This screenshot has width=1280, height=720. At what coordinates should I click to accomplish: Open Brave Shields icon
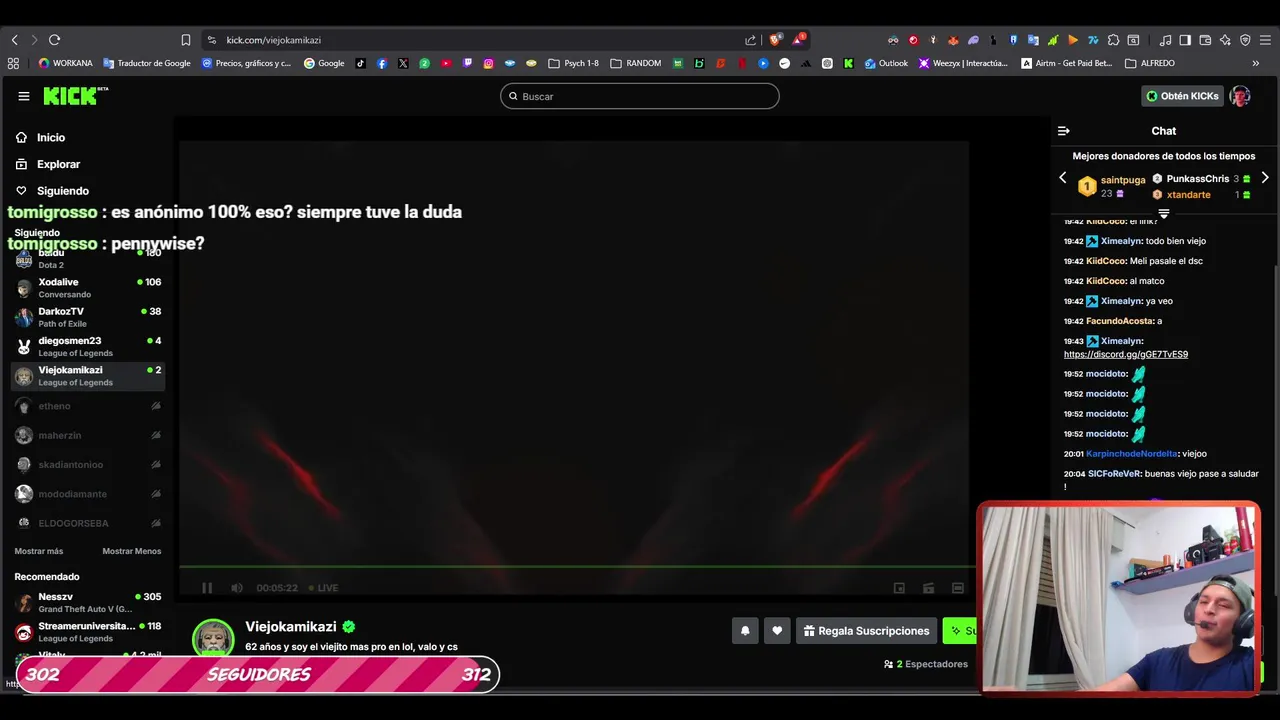point(775,40)
